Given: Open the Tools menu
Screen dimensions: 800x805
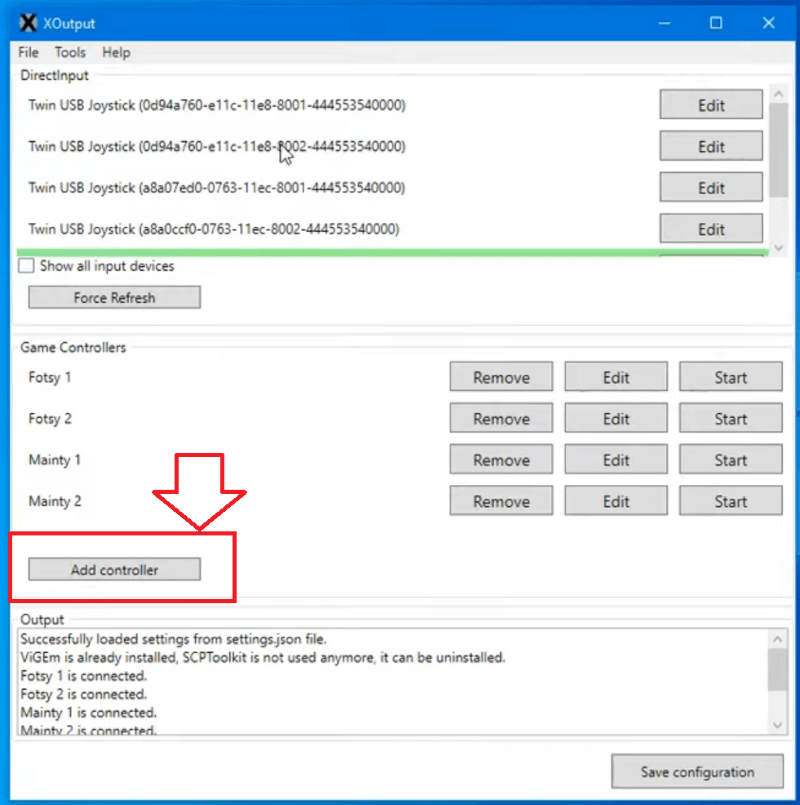Looking at the screenshot, I should click(x=70, y=52).
